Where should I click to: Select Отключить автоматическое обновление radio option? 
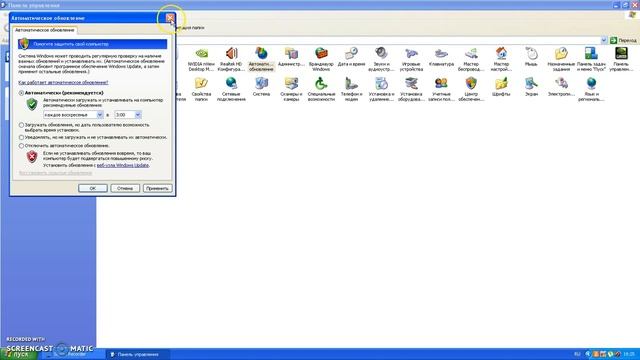click(x=21, y=146)
